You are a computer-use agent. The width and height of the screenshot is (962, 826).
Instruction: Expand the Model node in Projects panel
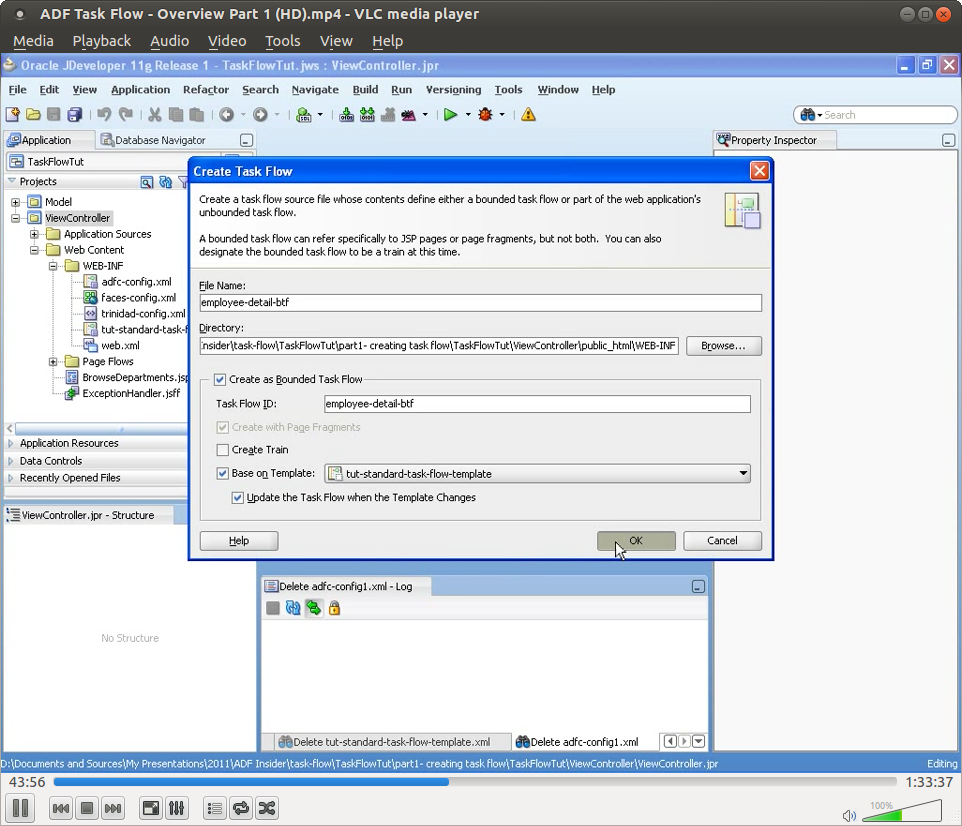point(14,201)
